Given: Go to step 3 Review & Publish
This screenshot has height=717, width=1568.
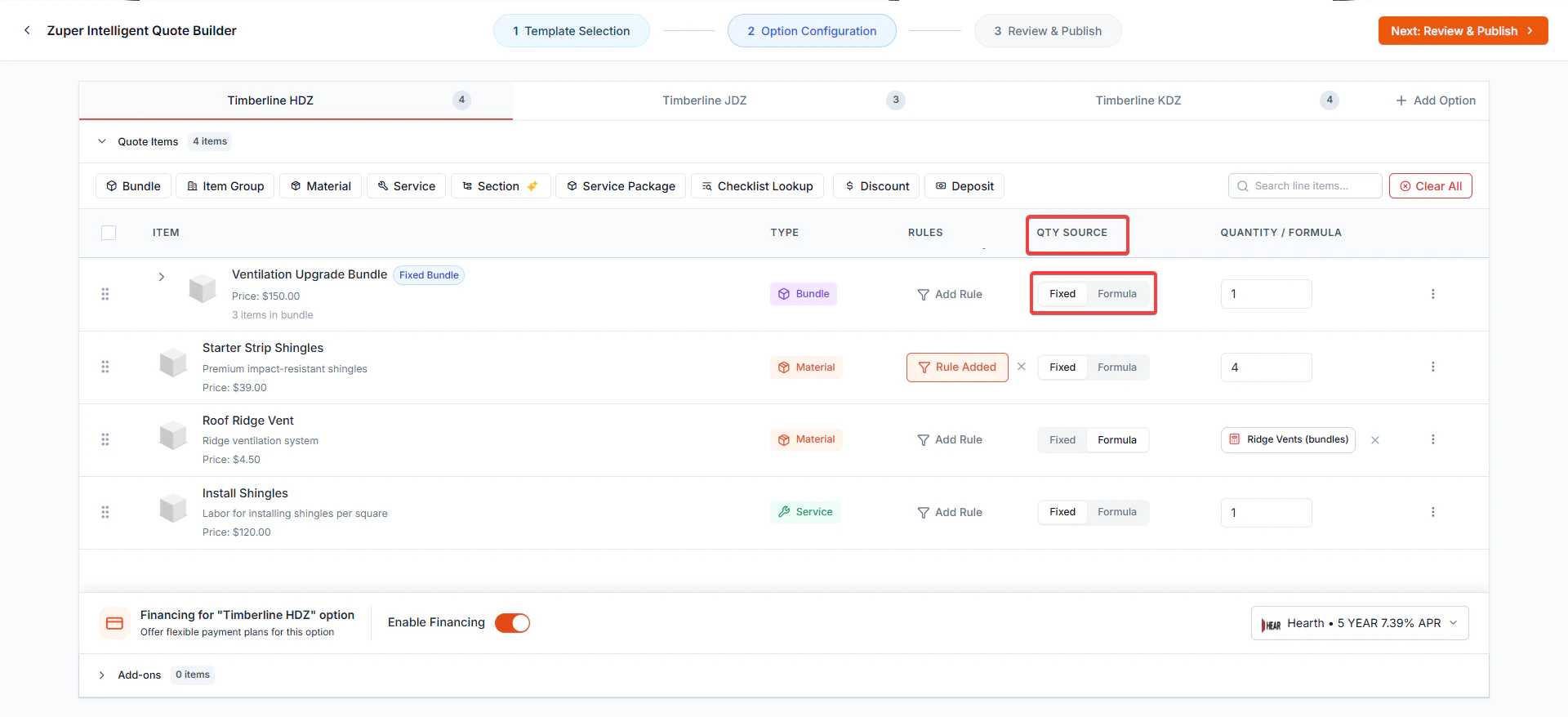Looking at the screenshot, I should tap(1048, 31).
